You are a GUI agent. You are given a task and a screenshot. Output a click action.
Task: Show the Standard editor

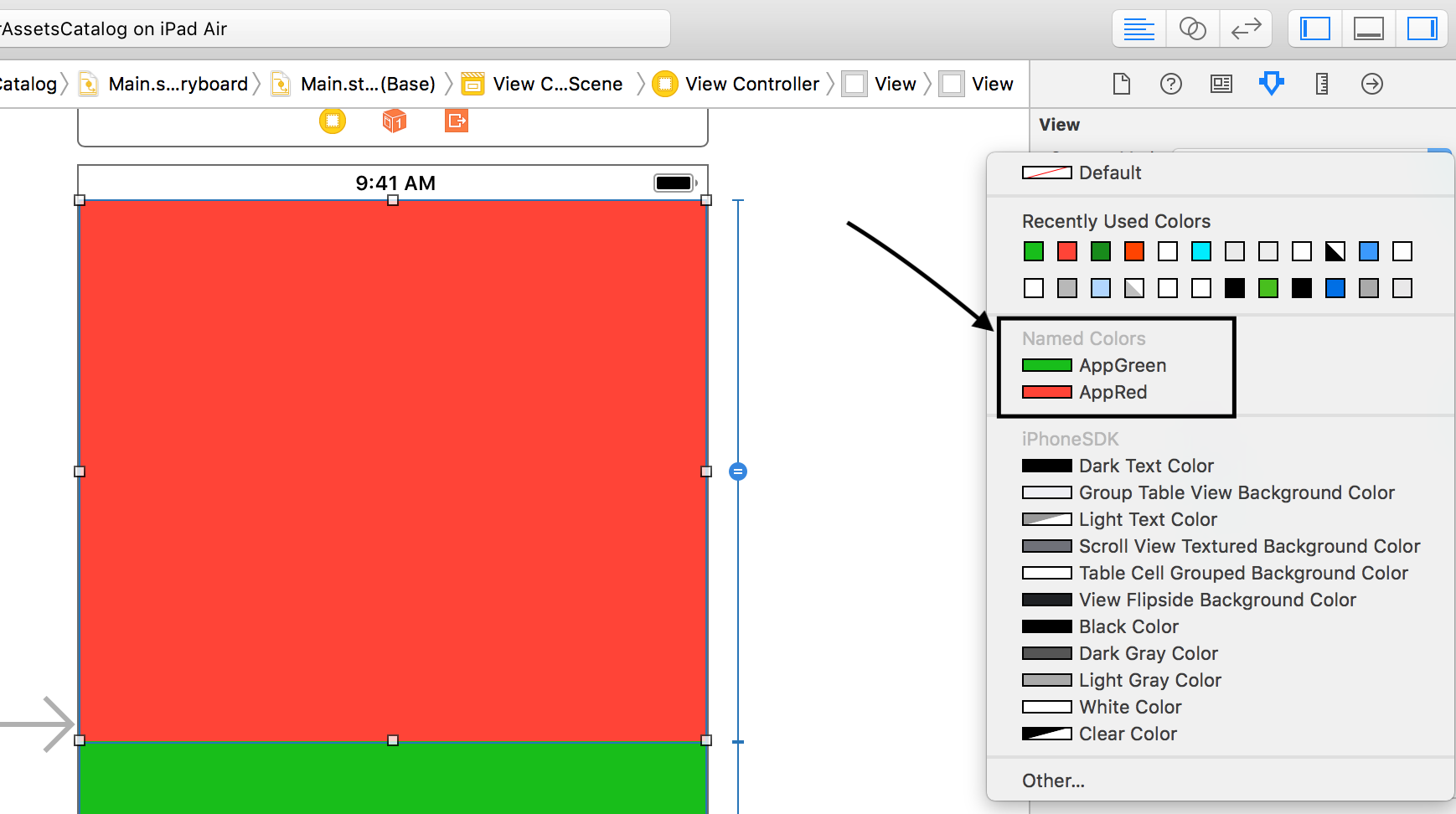pos(1138,29)
